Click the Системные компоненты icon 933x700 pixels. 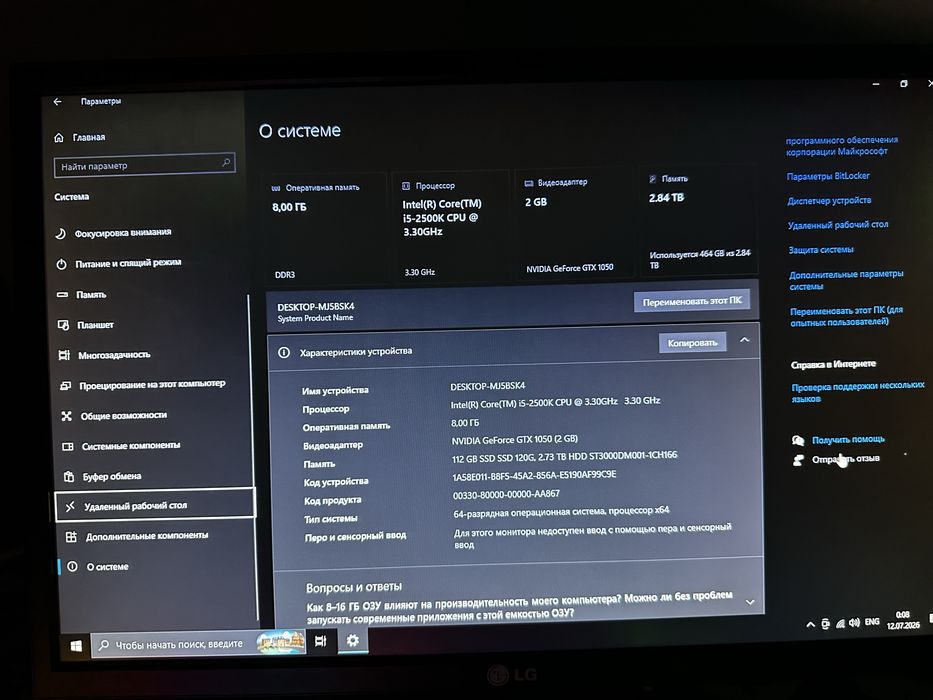[68, 446]
